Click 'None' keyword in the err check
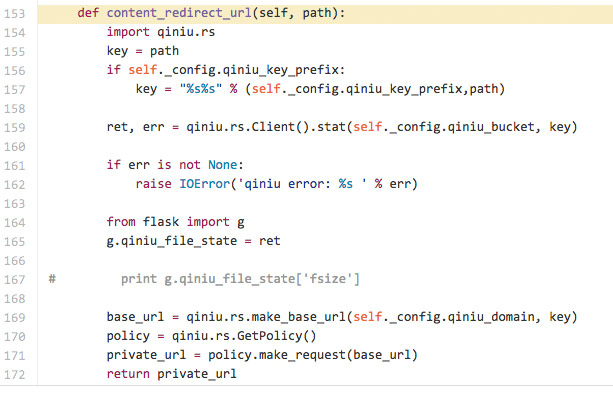Image resolution: width=613 pixels, height=395 pixels. pyautogui.click(x=222, y=165)
